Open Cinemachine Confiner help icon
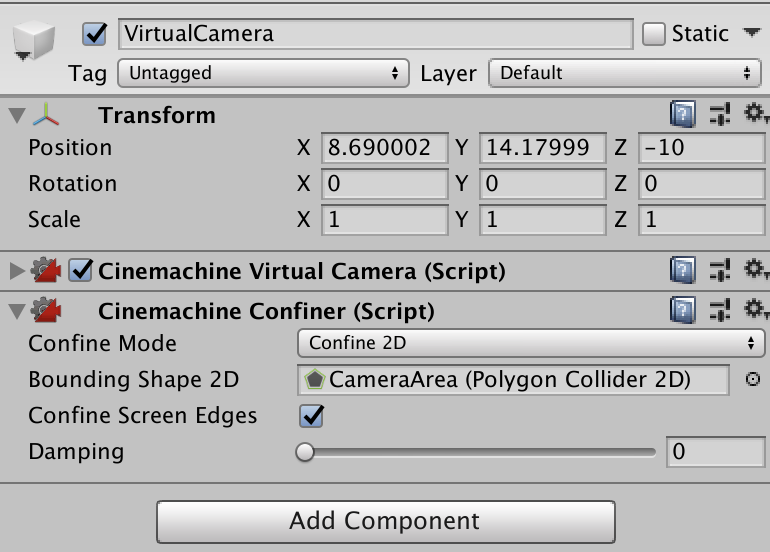 click(x=683, y=310)
